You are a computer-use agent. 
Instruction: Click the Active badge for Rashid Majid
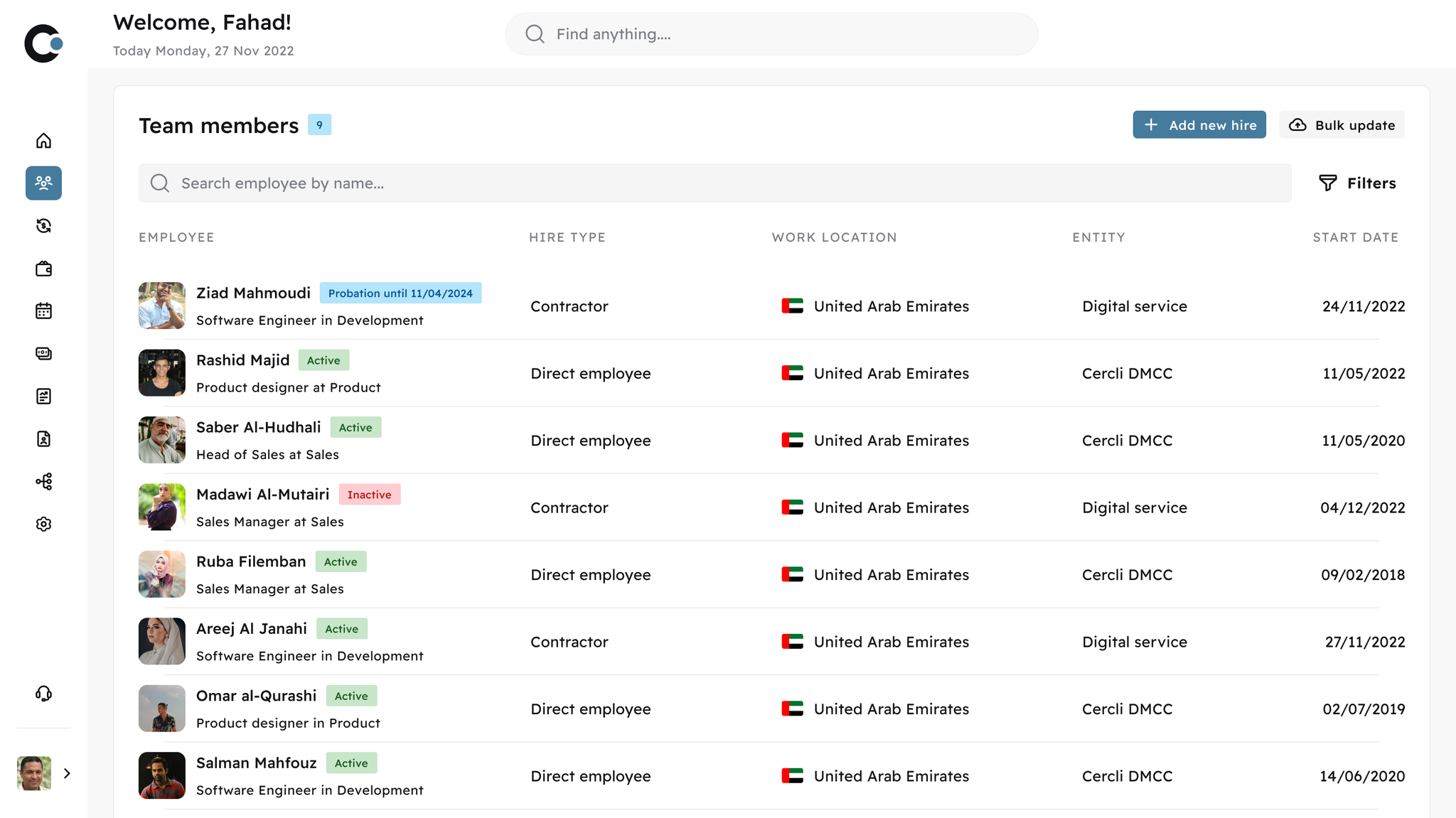pyautogui.click(x=323, y=360)
